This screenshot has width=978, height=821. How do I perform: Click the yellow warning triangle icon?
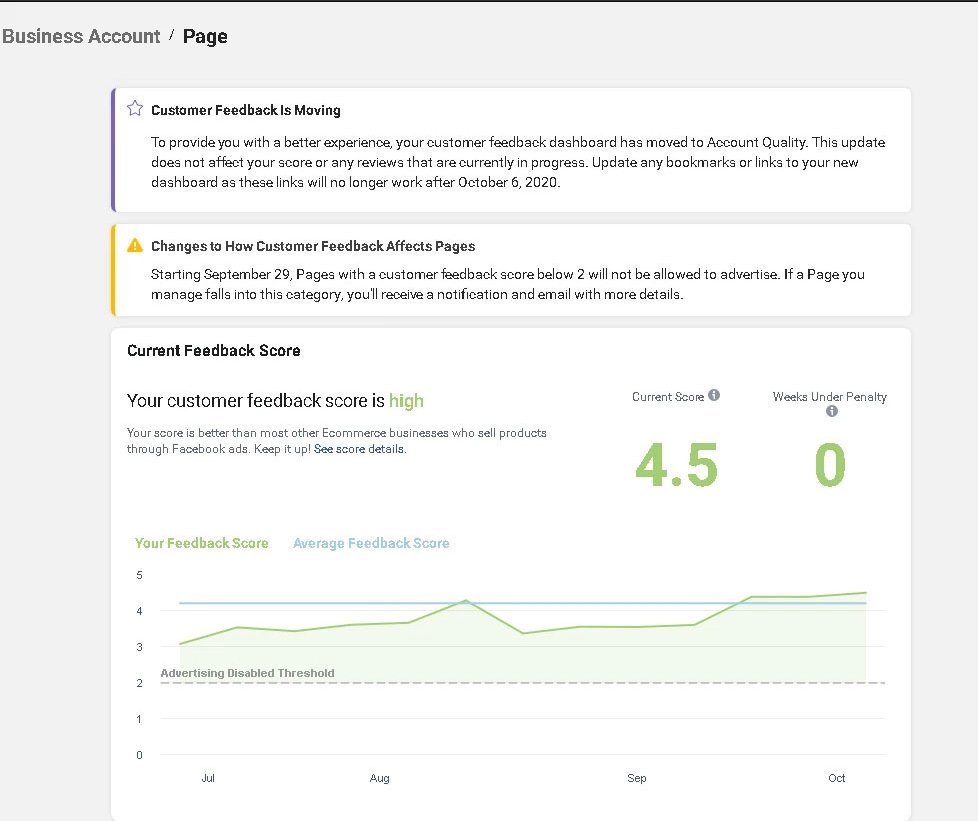135,245
